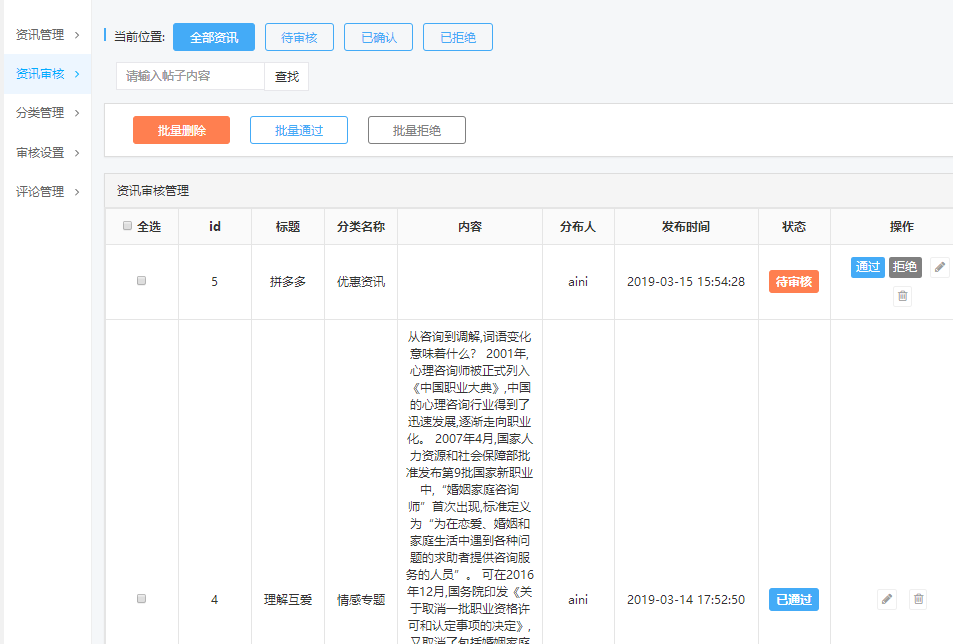
Task: Click the 待审核 status badge
Action: [x=794, y=281]
